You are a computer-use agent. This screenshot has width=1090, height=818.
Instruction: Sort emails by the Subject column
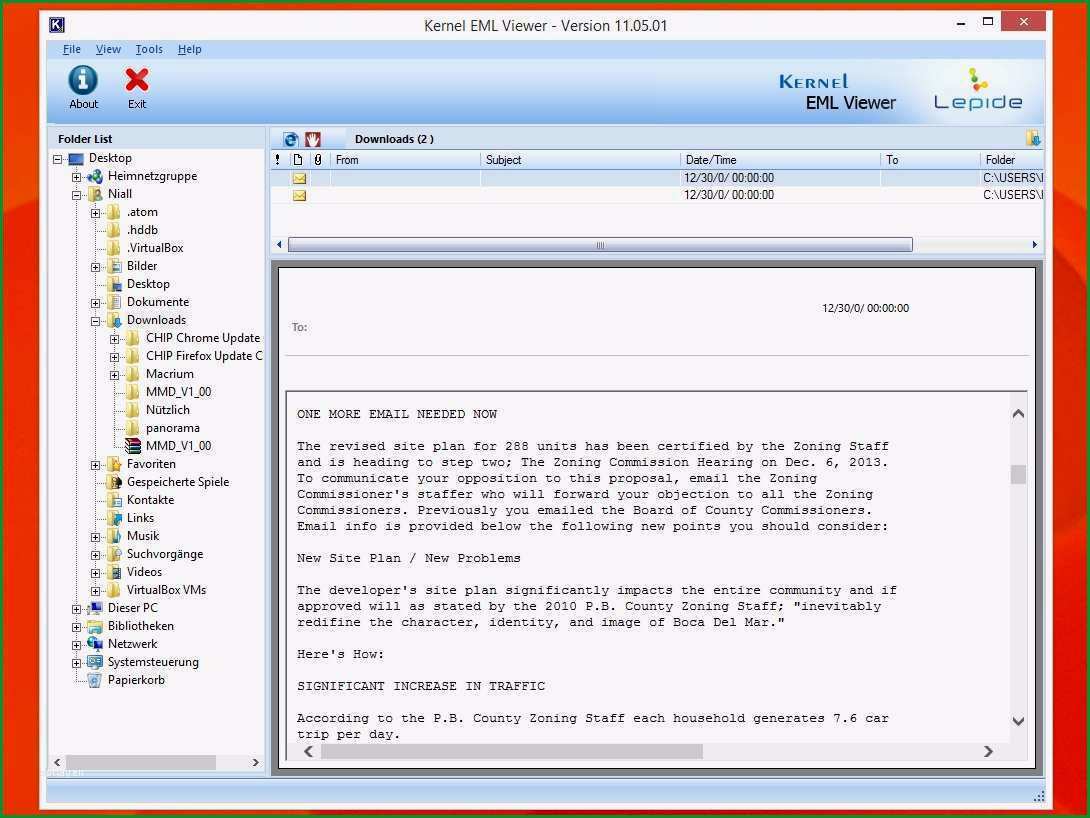pos(580,160)
